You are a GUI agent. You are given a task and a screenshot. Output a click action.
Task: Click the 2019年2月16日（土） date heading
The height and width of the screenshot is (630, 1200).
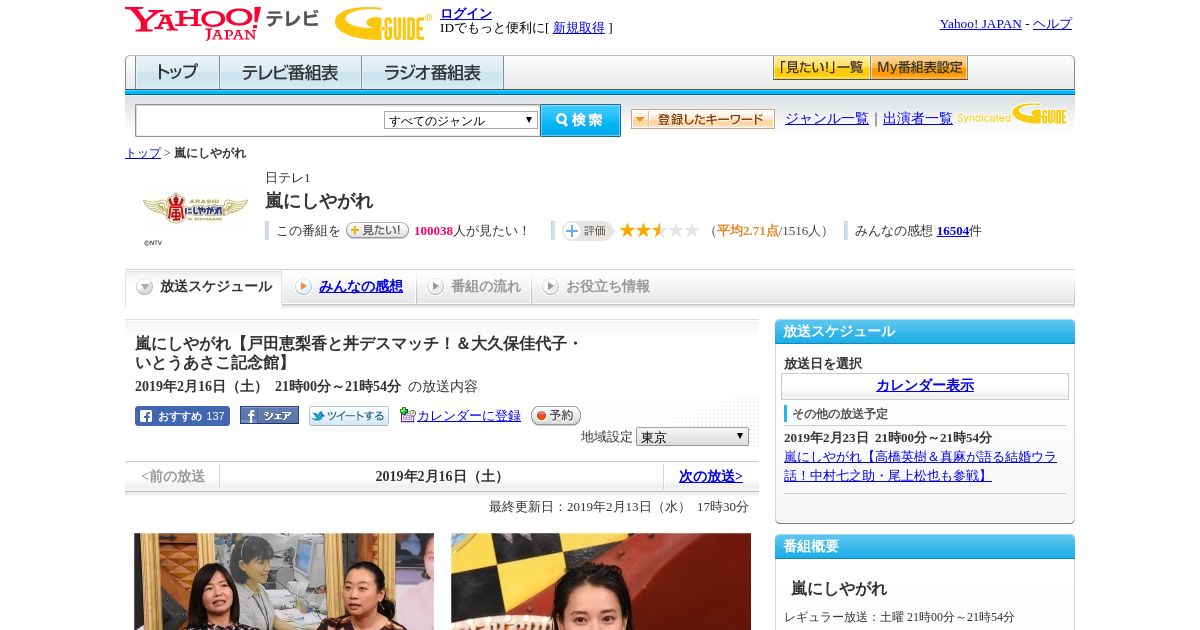pos(442,477)
